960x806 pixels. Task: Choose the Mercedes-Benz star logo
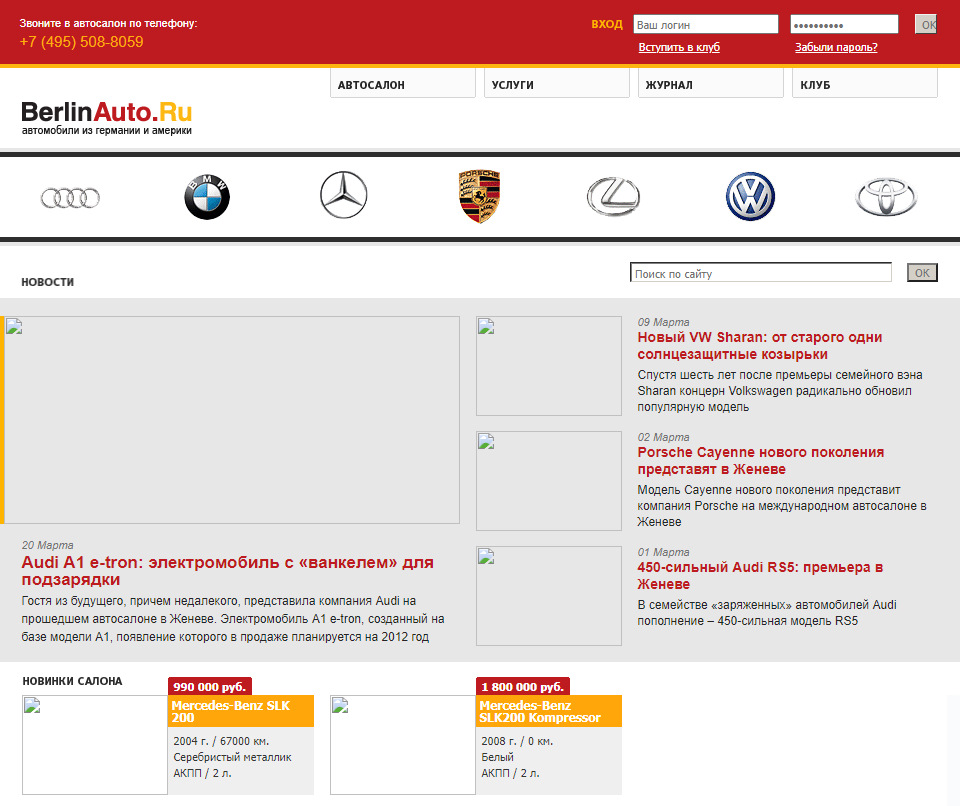pyautogui.click(x=343, y=195)
